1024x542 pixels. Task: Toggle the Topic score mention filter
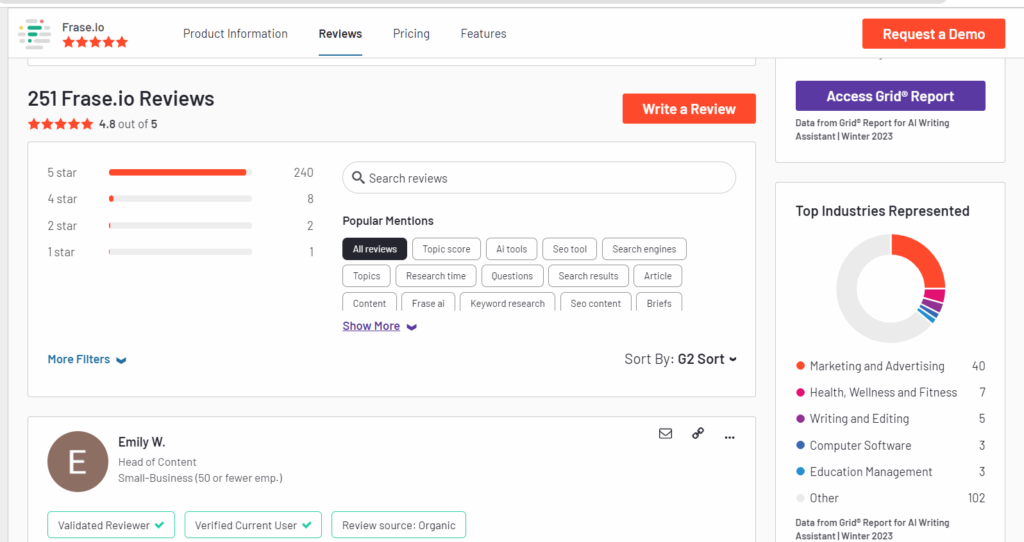click(446, 249)
